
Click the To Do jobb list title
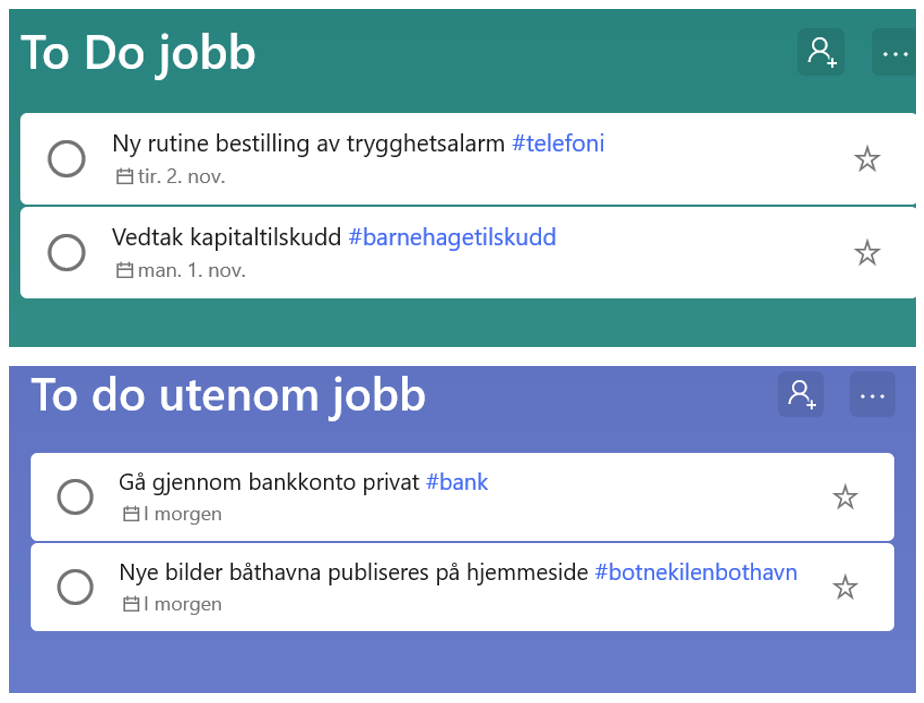coord(138,52)
